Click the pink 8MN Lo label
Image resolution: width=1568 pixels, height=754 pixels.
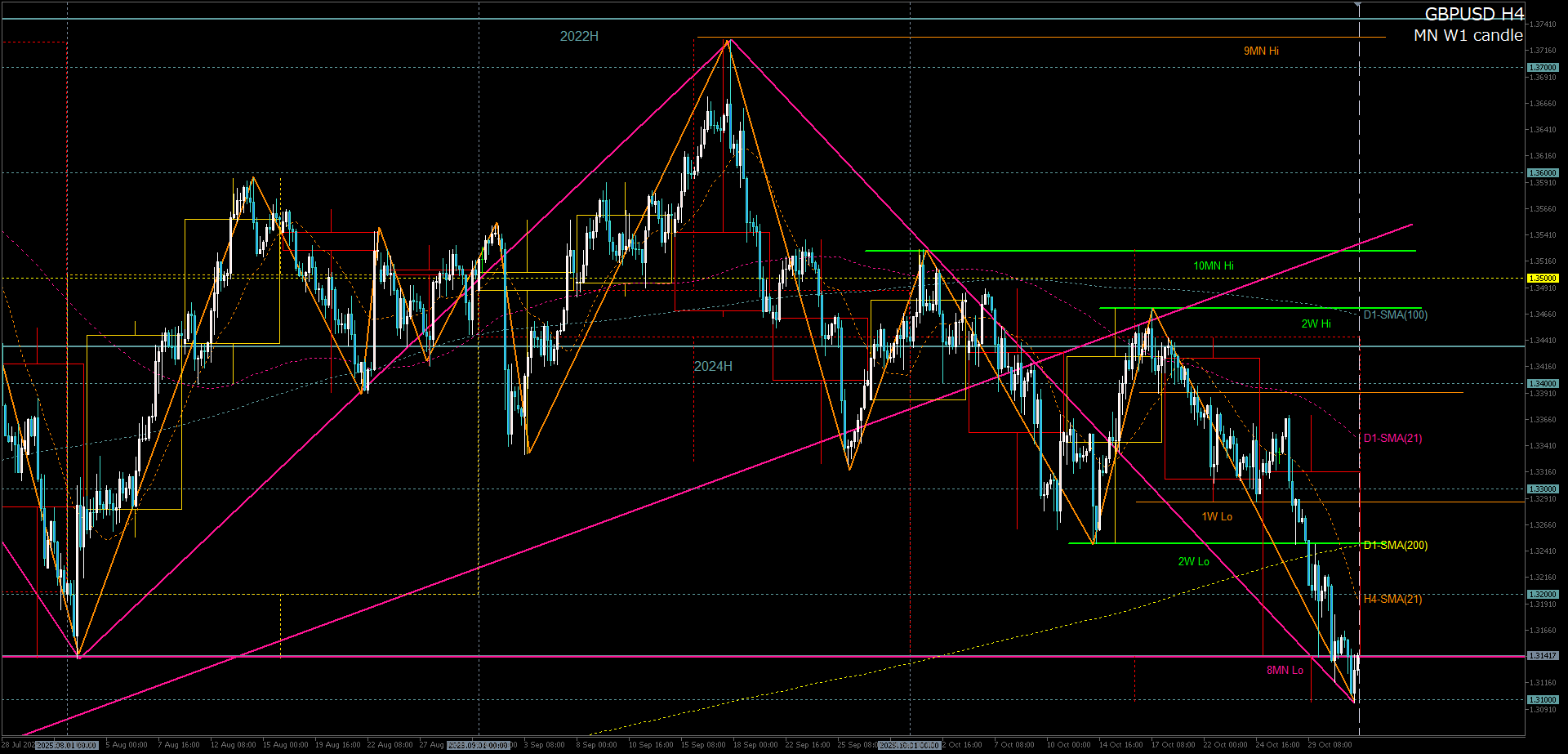click(1285, 671)
